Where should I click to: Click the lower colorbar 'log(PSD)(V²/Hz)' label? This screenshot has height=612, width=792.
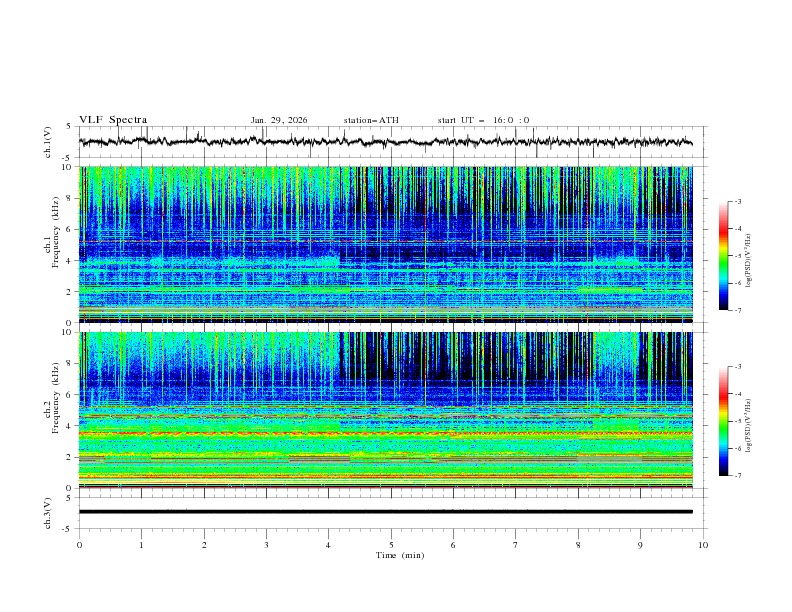coord(748,426)
